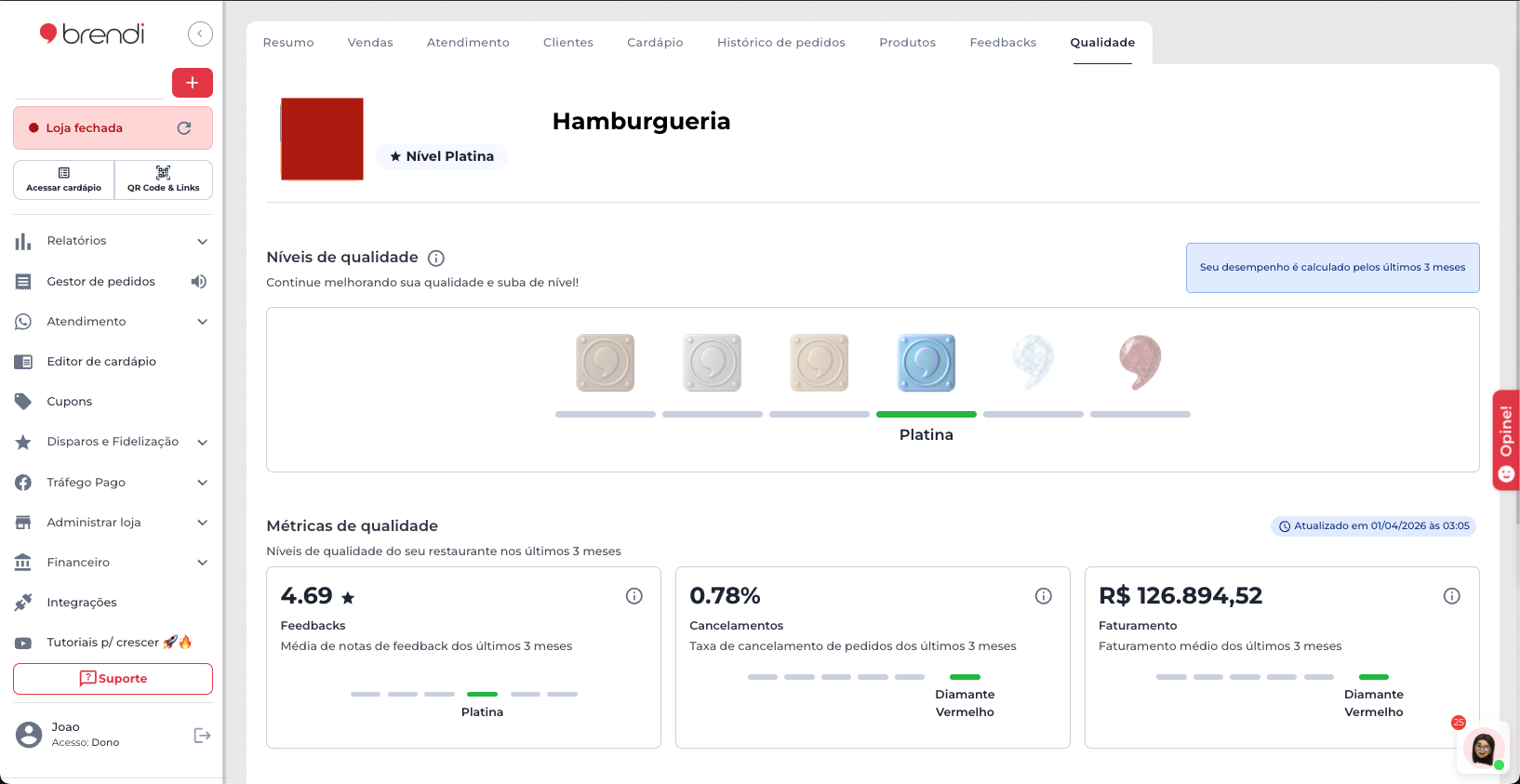Image resolution: width=1520 pixels, height=784 pixels.
Task: Click the Disparos e Fidelização star icon
Action: [23, 443]
